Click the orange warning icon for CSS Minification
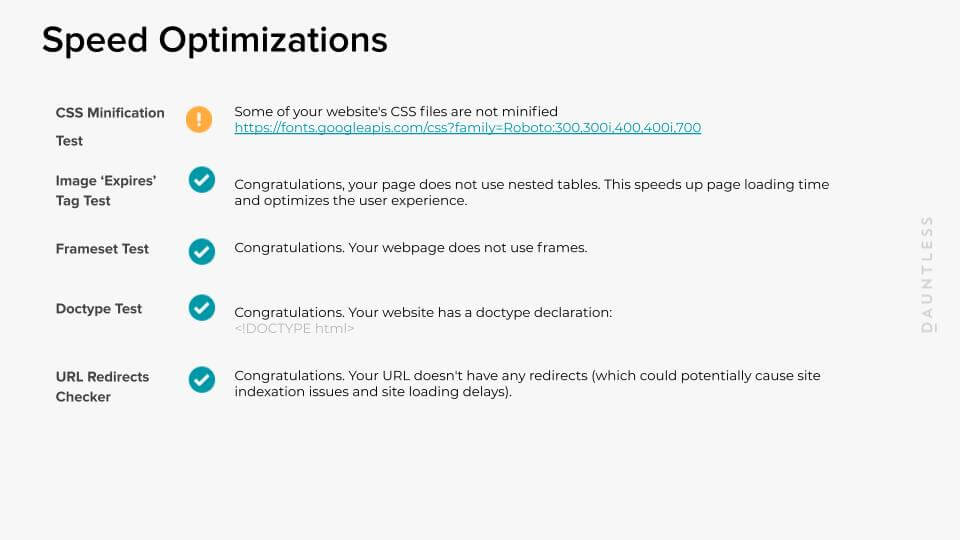 [x=199, y=120]
